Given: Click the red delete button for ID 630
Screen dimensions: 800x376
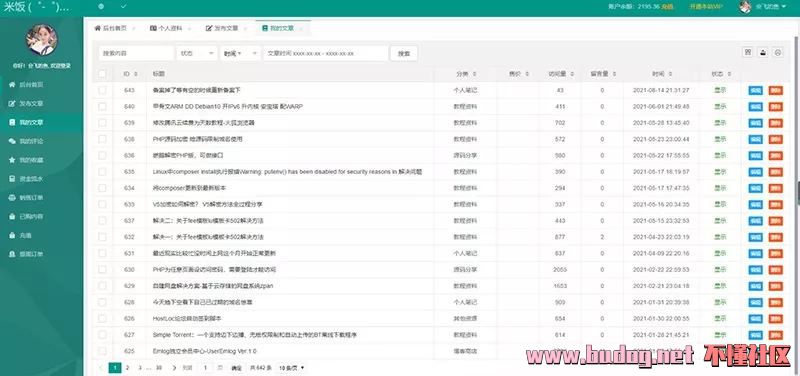Looking at the screenshot, I should [776, 269].
